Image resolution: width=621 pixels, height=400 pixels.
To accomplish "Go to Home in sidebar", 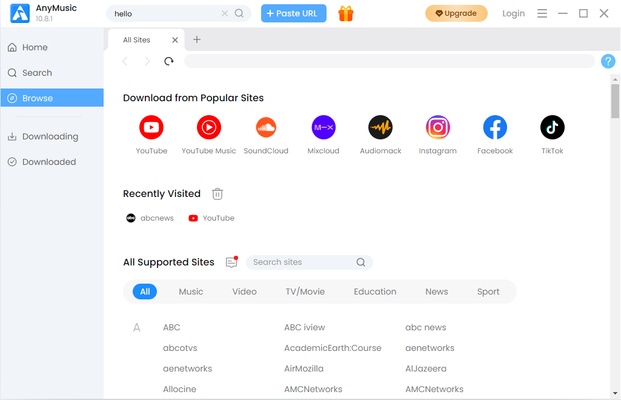I will 52,47.
